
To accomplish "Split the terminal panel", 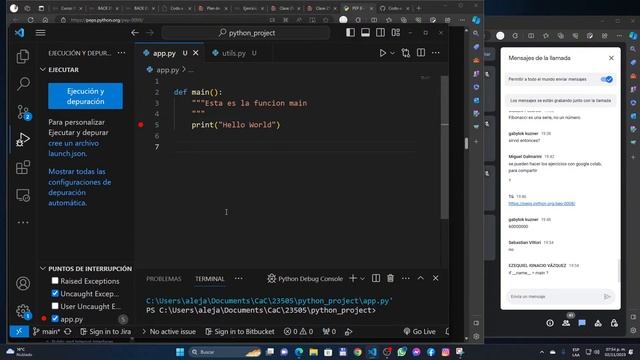I will click(x=376, y=278).
